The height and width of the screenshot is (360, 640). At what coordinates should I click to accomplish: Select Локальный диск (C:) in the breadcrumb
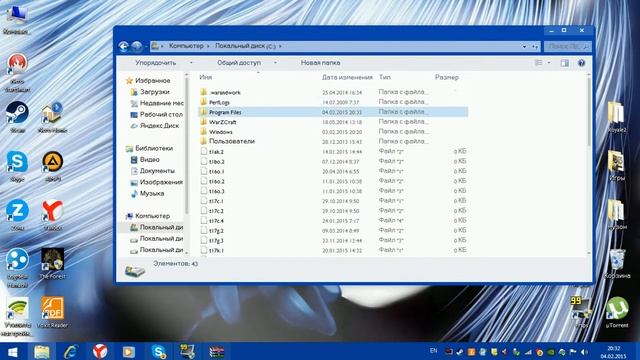point(246,46)
